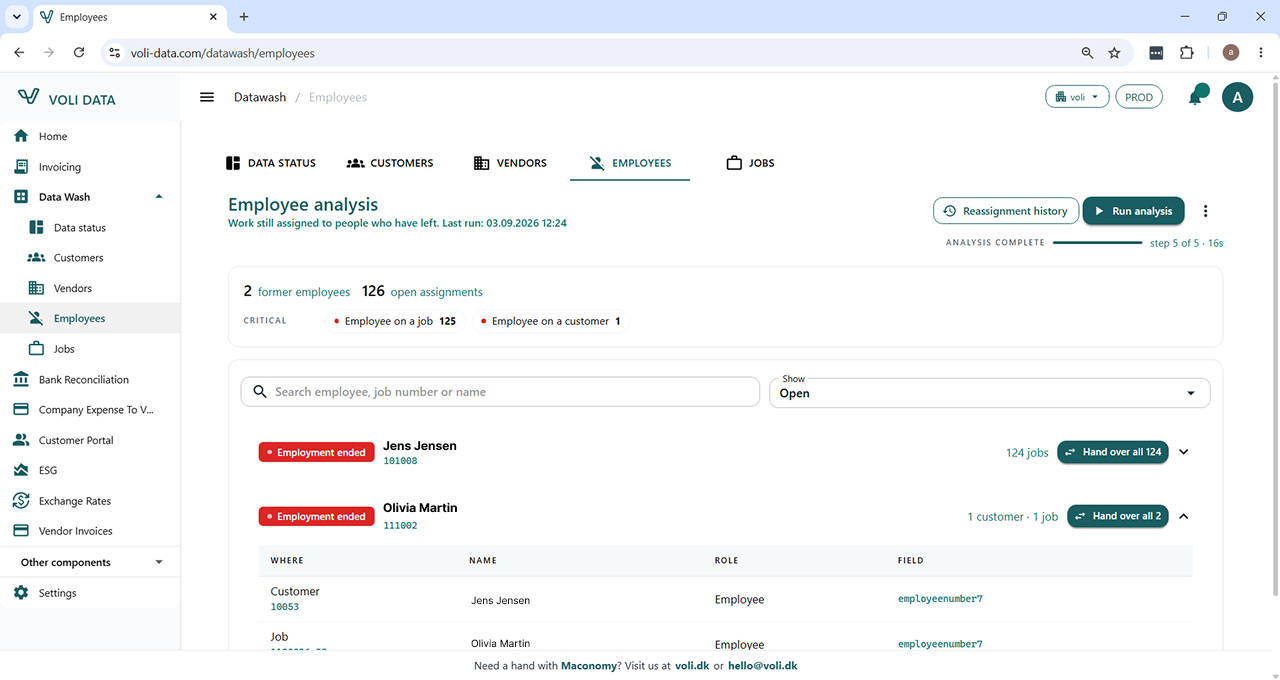Click the Exchange Rates icon

[21, 501]
